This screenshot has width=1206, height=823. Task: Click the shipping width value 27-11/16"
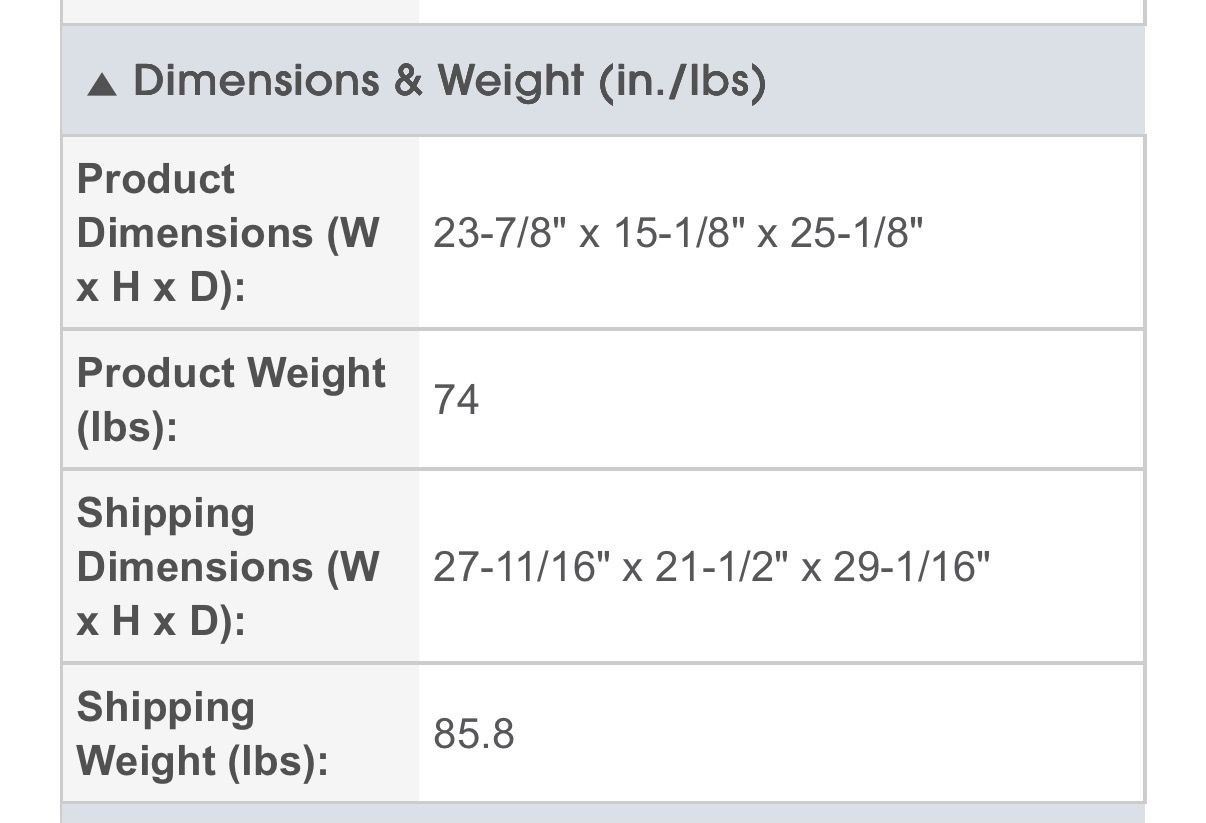[518, 567]
